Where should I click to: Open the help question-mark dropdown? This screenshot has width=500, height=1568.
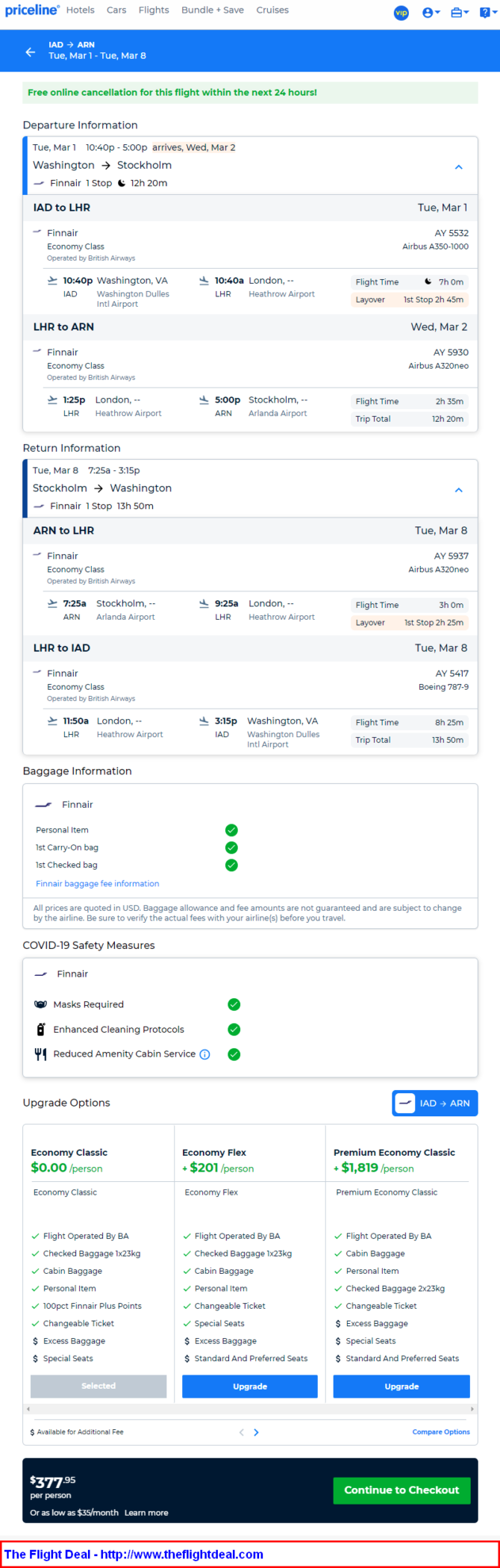489,13
